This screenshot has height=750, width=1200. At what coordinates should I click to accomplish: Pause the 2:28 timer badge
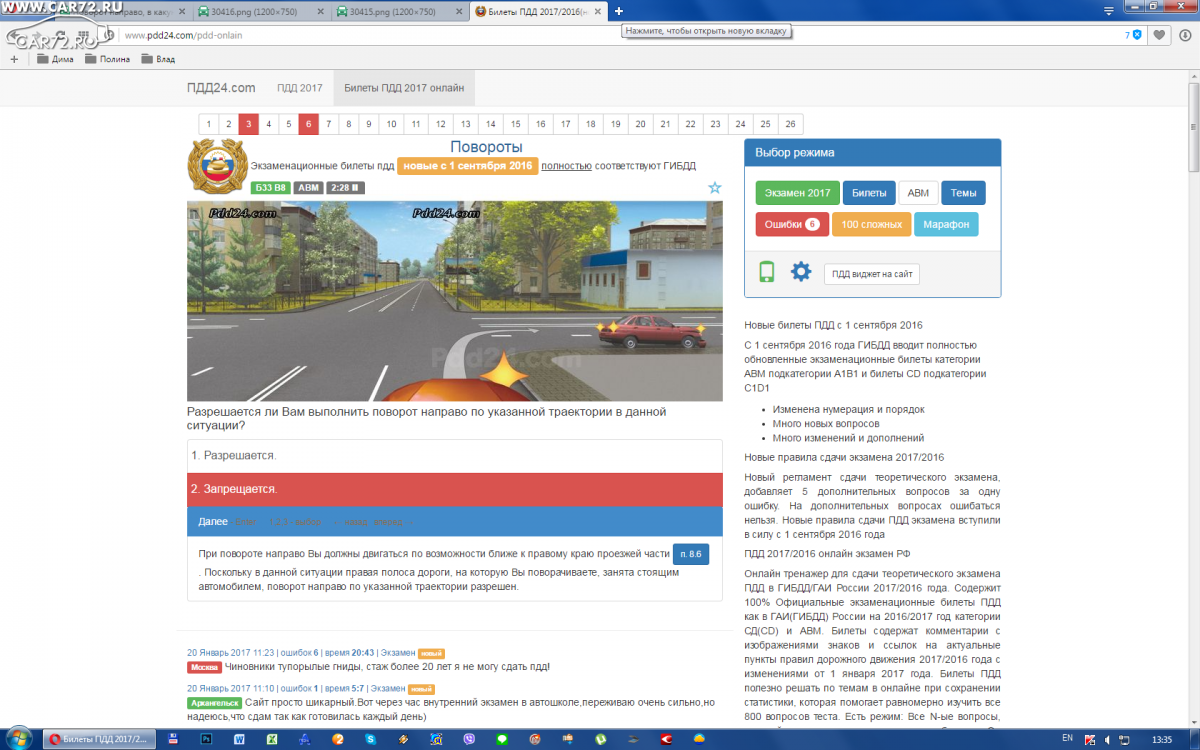pos(345,187)
